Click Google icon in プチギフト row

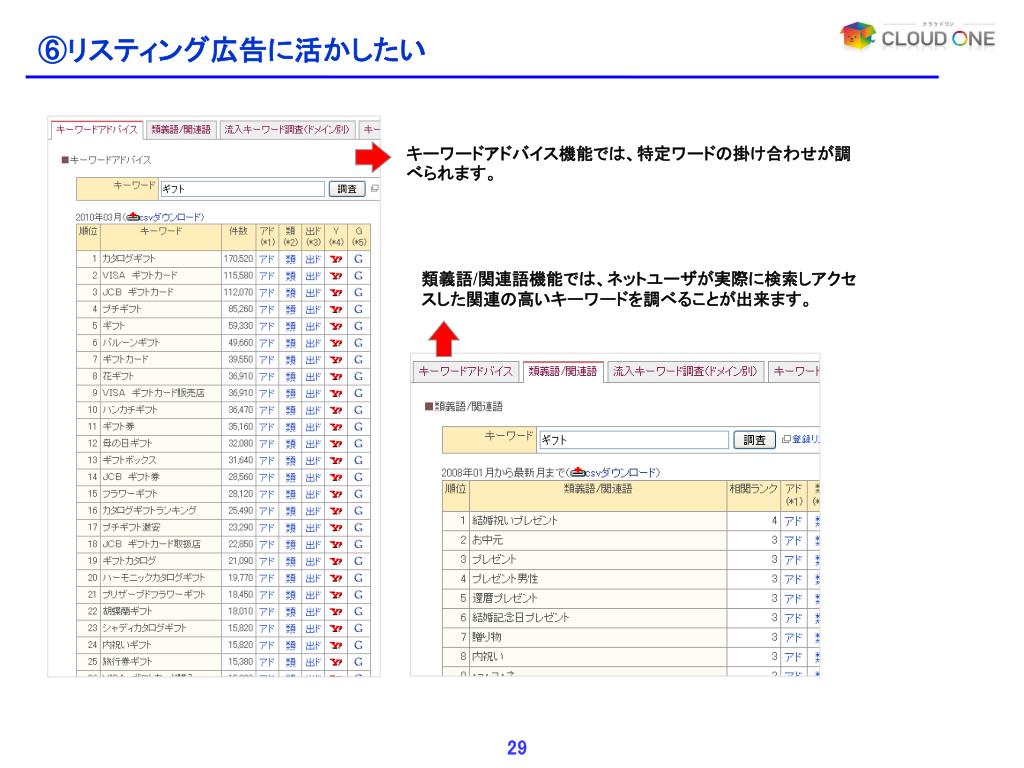[359, 309]
